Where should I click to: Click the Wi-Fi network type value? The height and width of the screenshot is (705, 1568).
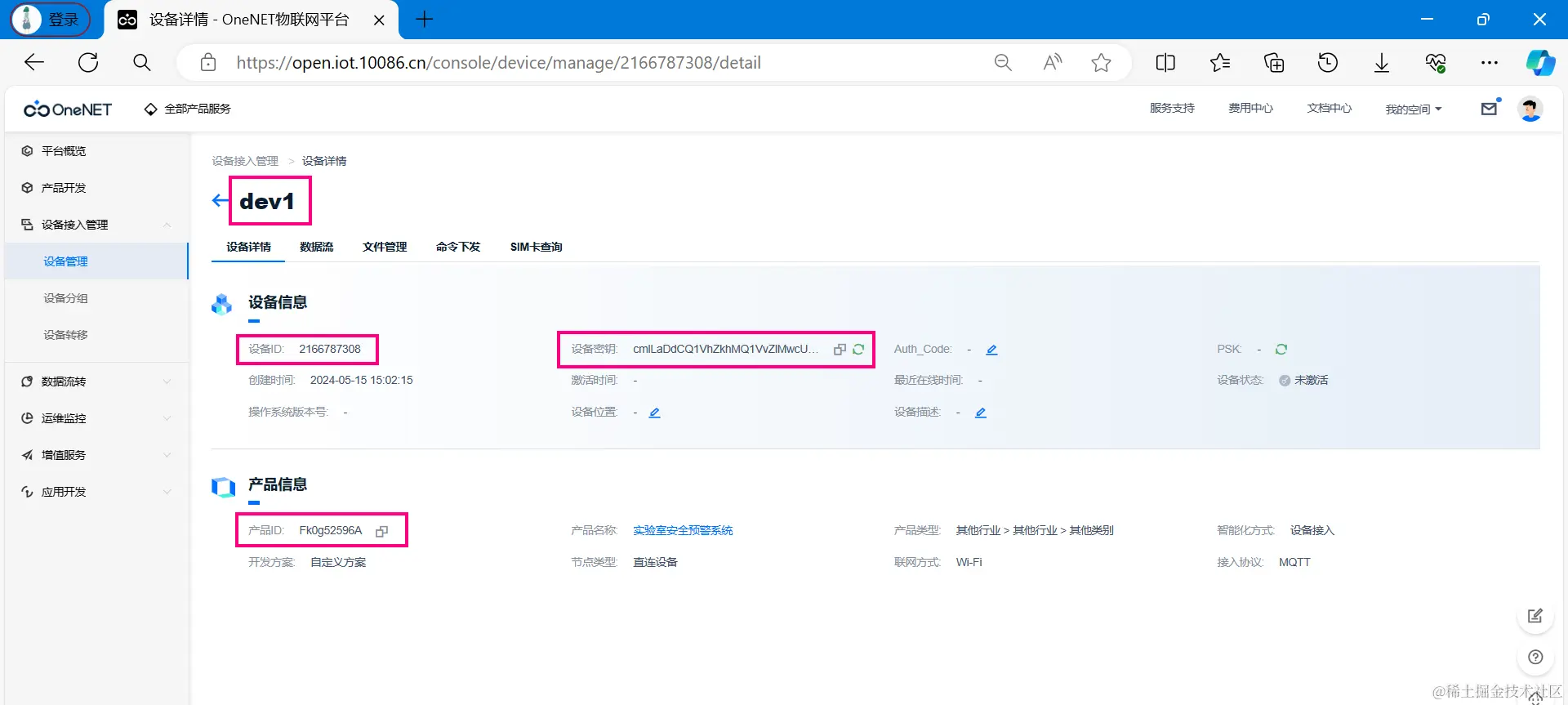tap(969, 563)
